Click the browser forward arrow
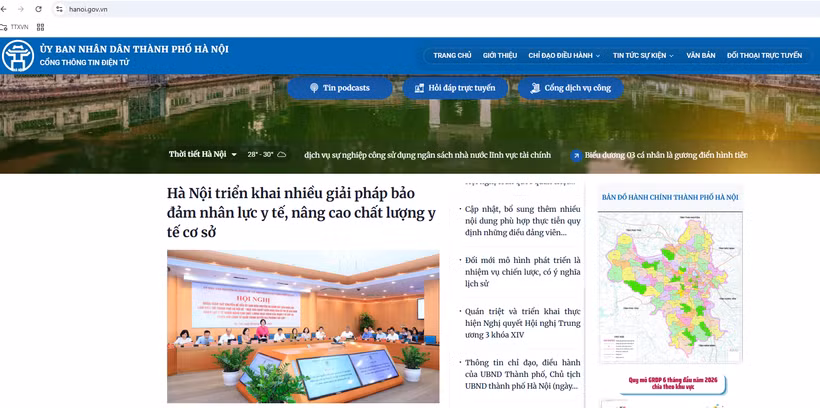Viewport: 820px width, 408px height. [x=21, y=9]
